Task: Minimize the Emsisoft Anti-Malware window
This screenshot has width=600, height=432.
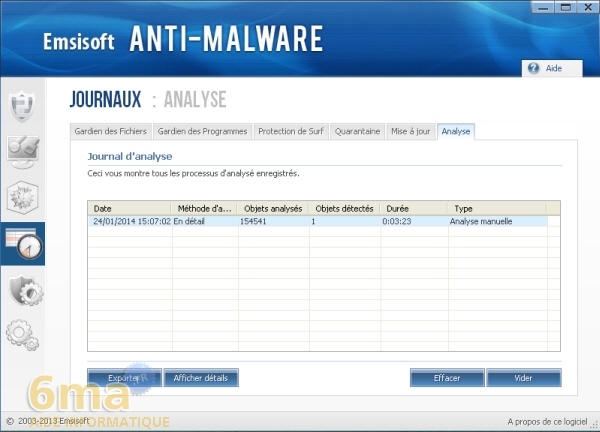Action: click(543, 7)
